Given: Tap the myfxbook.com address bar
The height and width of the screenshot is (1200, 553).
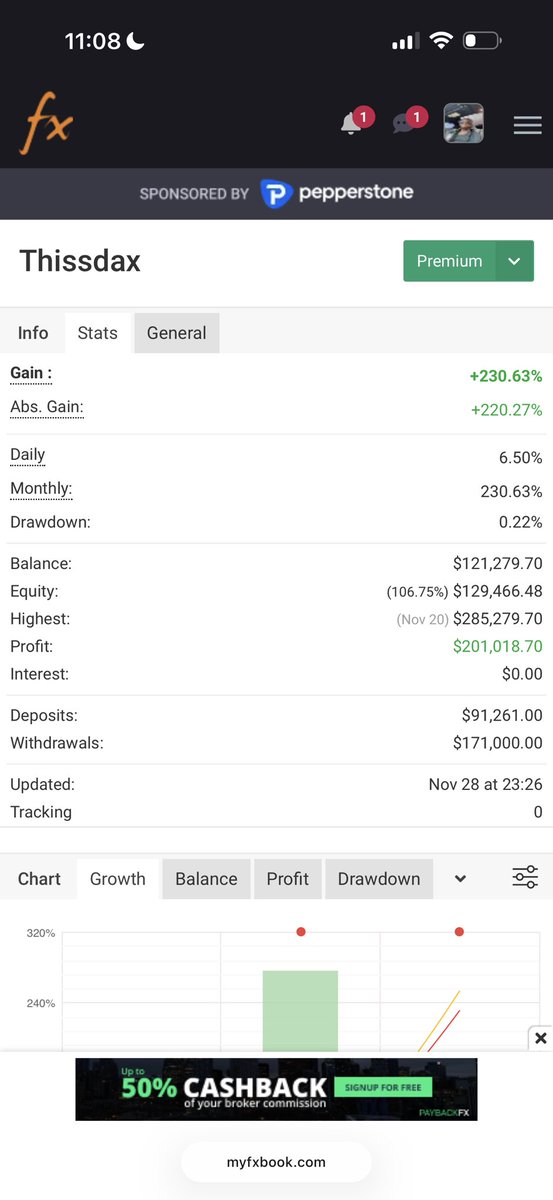Looking at the screenshot, I should pyautogui.click(x=276, y=1162).
